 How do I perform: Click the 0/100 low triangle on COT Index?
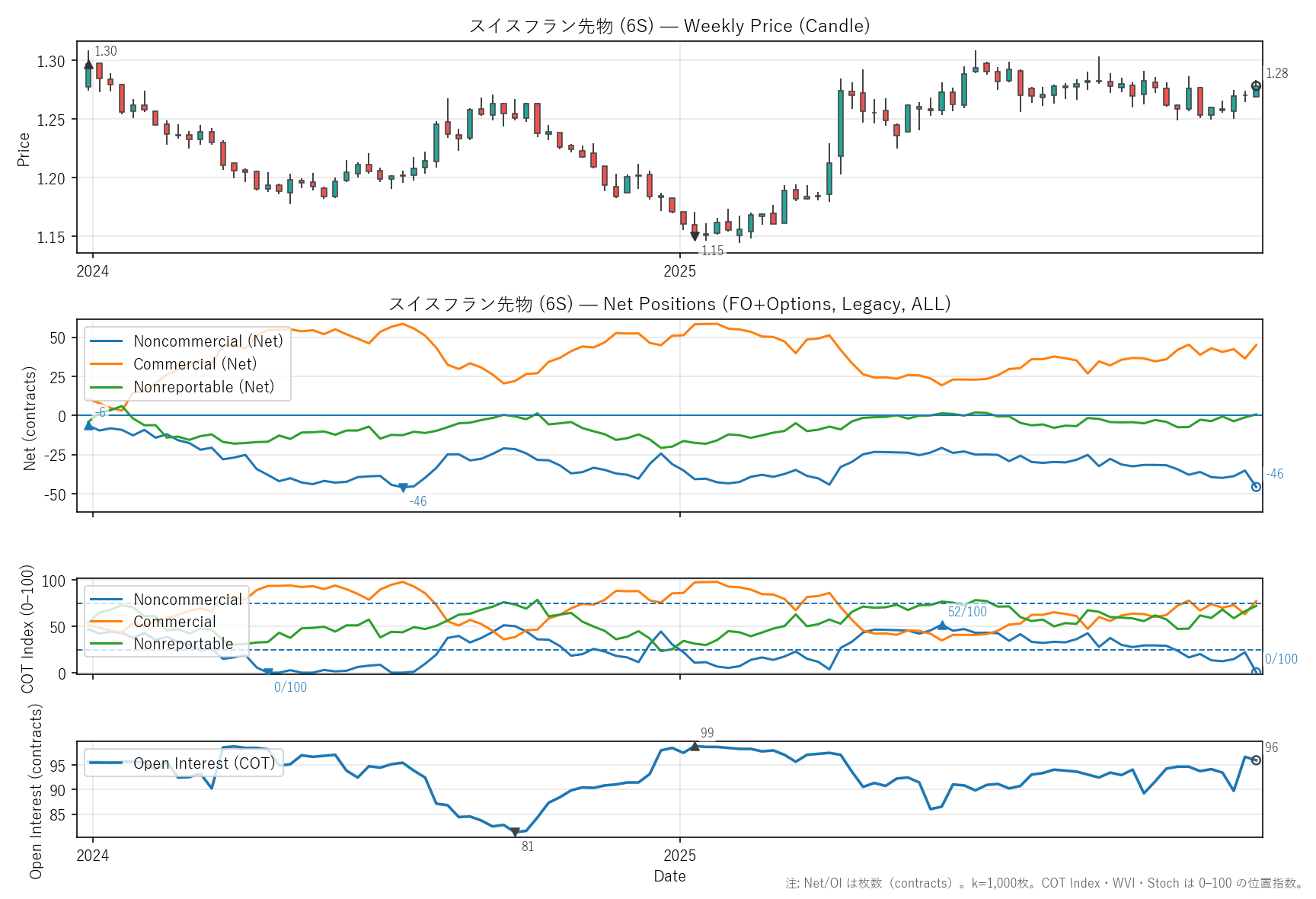[x=268, y=672]
